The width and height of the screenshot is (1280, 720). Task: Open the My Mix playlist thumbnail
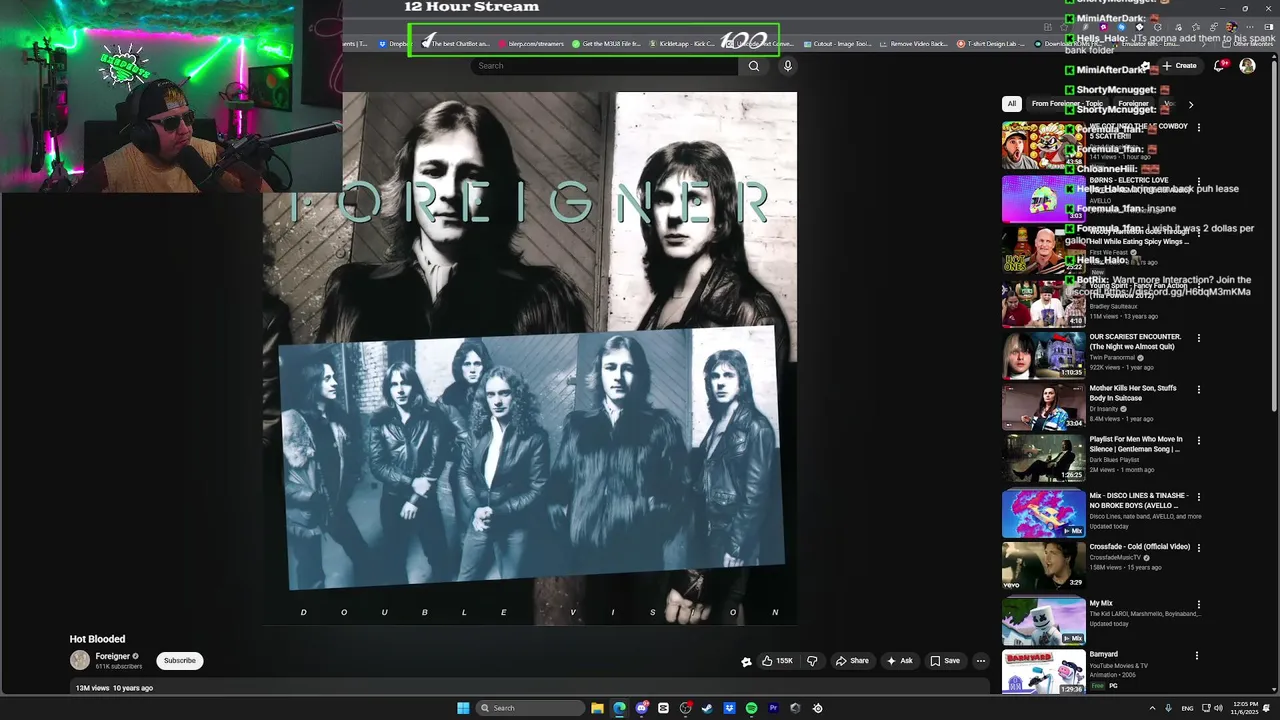click(x=1043, y=621)
